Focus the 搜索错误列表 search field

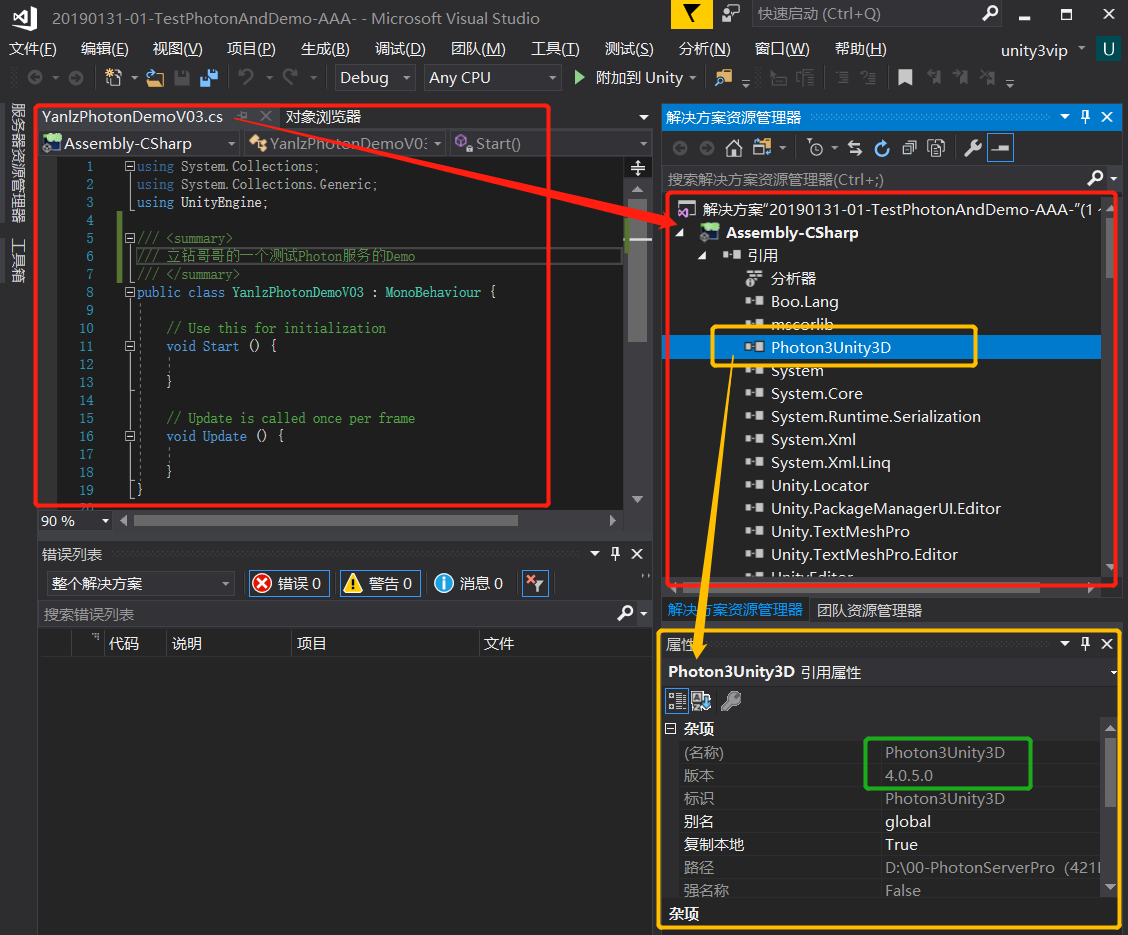(x=326, y=614)
